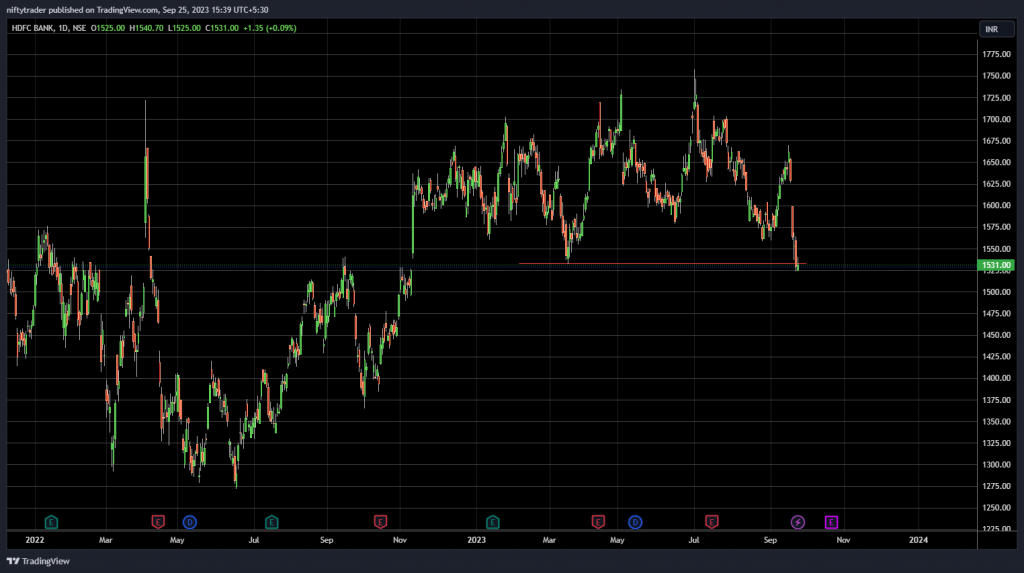Viewport: 1024px width, 573px height.
Task: Click the 1700.00 price axis label
Action: [x=997, y=120]
